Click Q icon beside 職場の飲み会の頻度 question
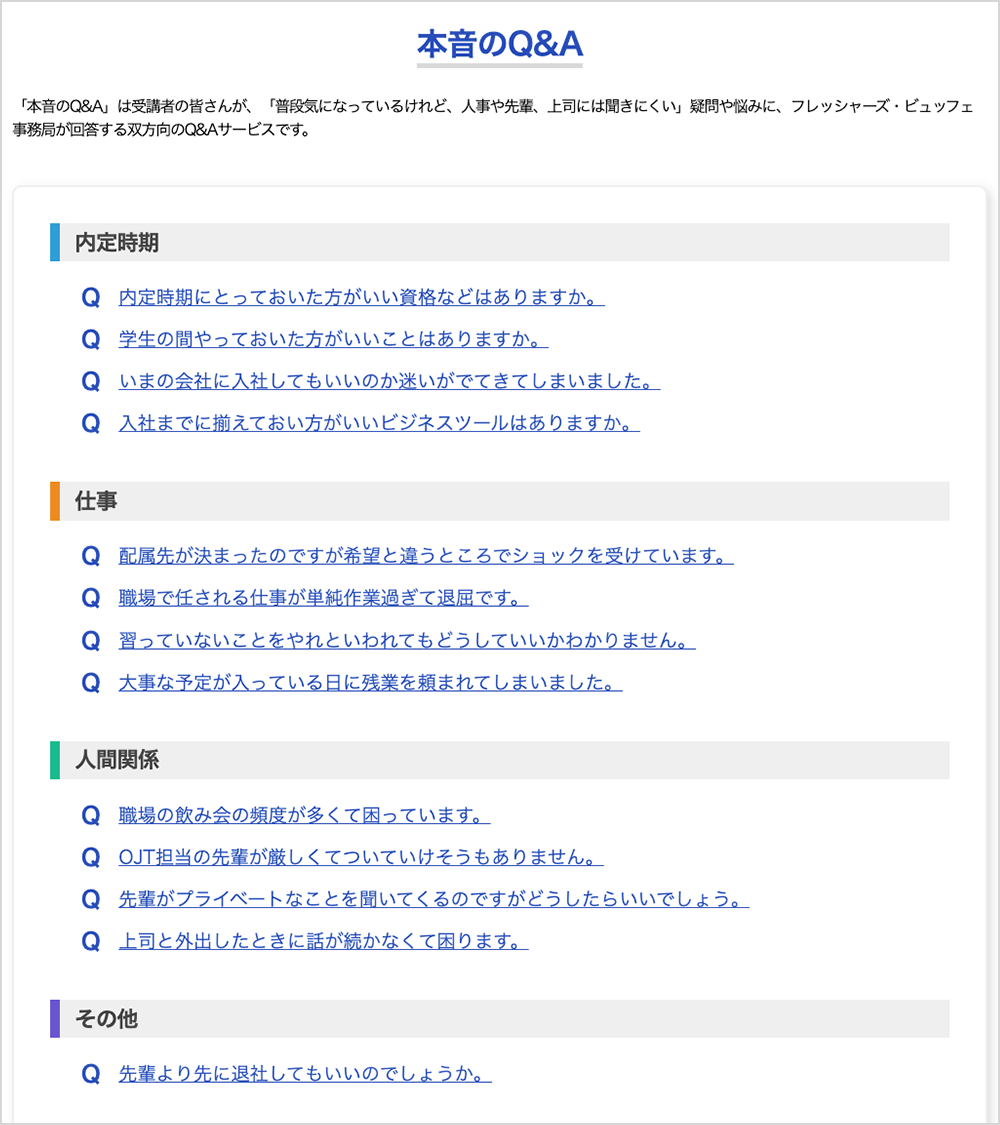1000x1125 pixels. click(x=91, y=815)
